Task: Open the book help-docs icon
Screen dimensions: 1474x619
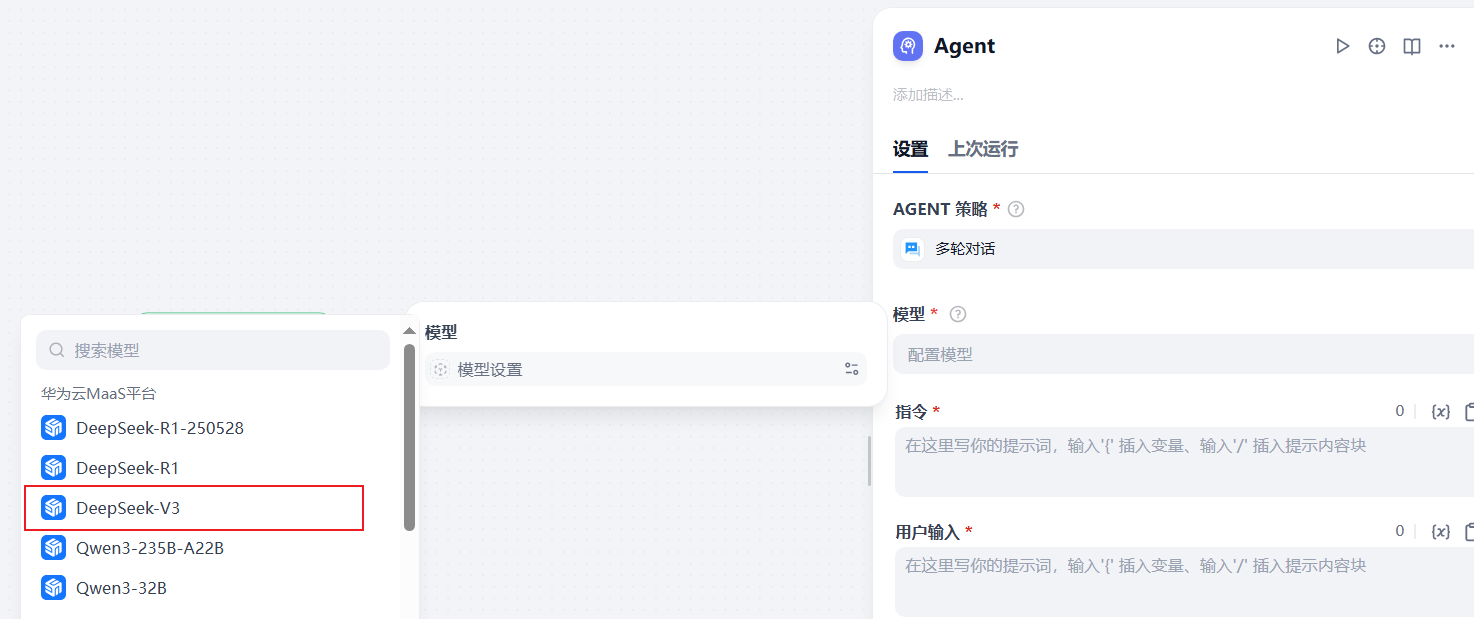Action: click(x=1412, y=46)
